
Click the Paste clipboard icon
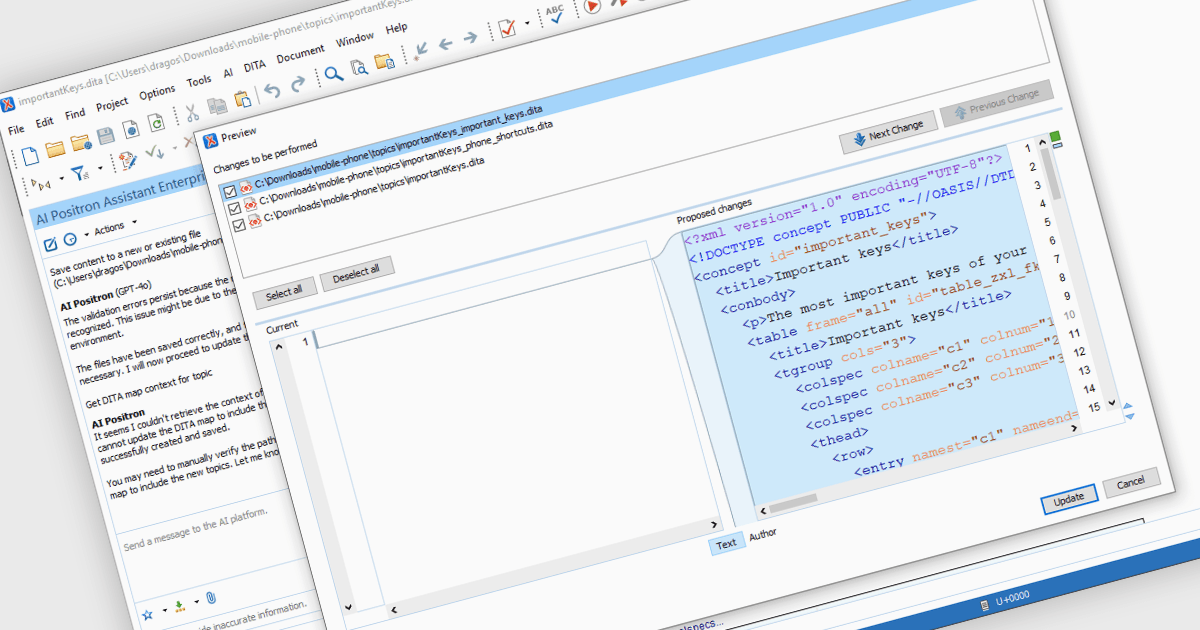tap(241, 100)
